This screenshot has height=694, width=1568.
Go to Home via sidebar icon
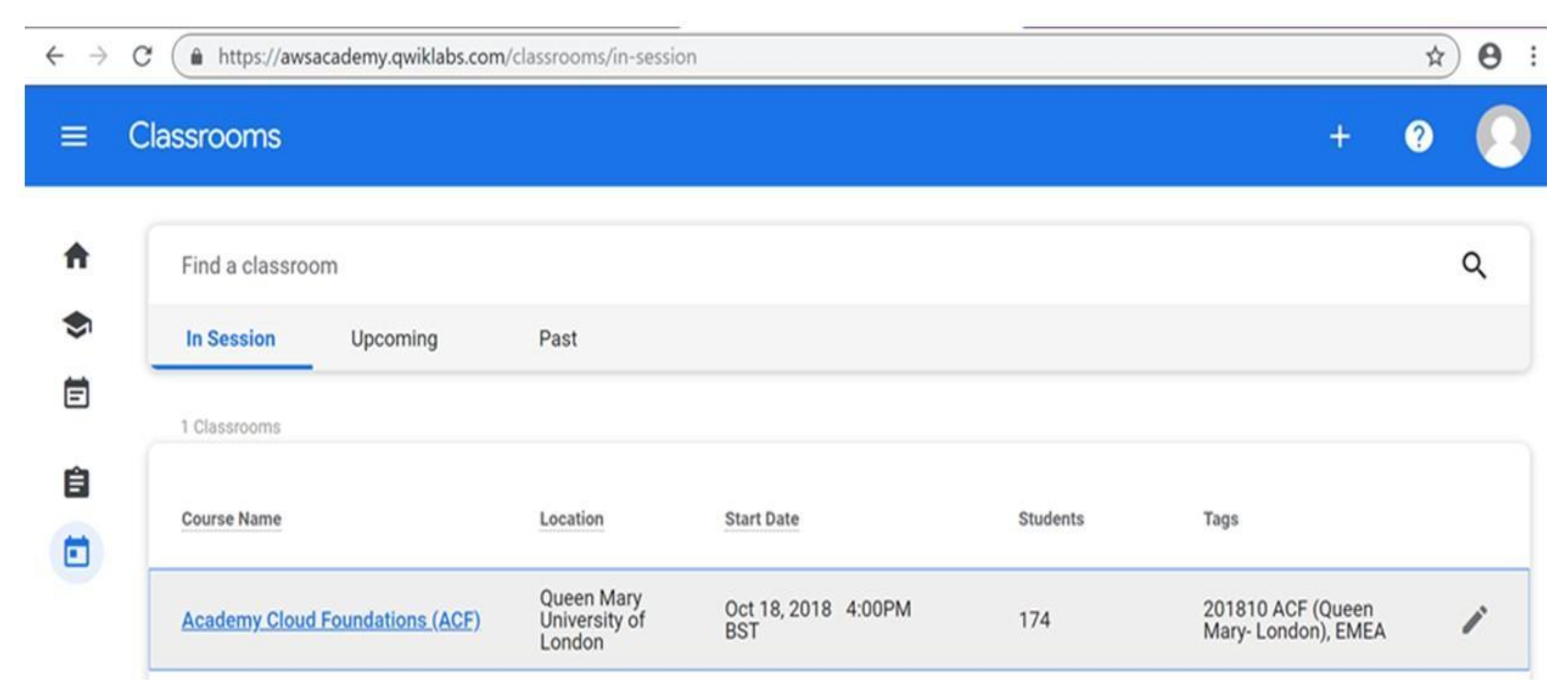(x=76, y=255)
